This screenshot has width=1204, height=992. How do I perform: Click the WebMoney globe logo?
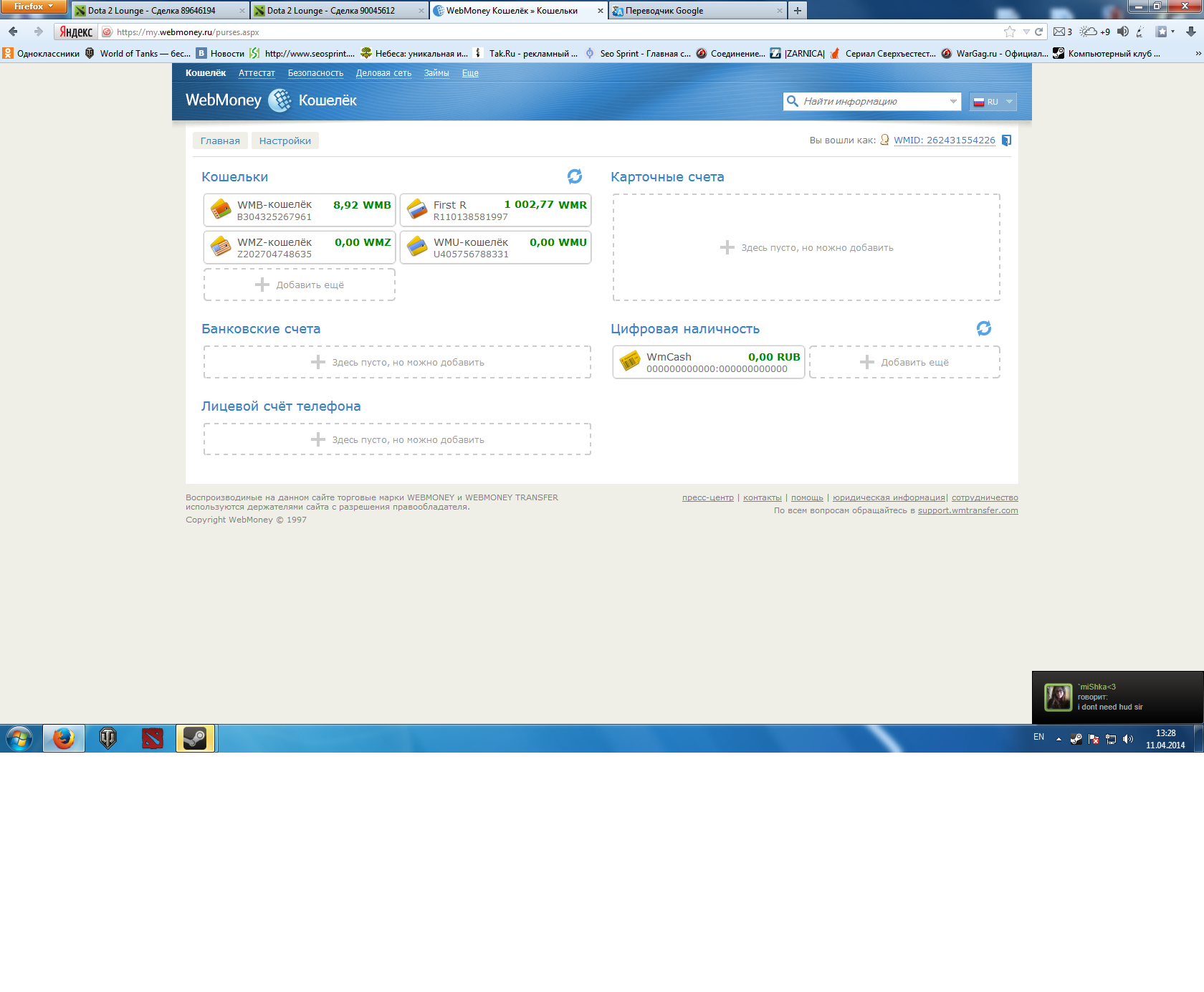pos(280,100)
